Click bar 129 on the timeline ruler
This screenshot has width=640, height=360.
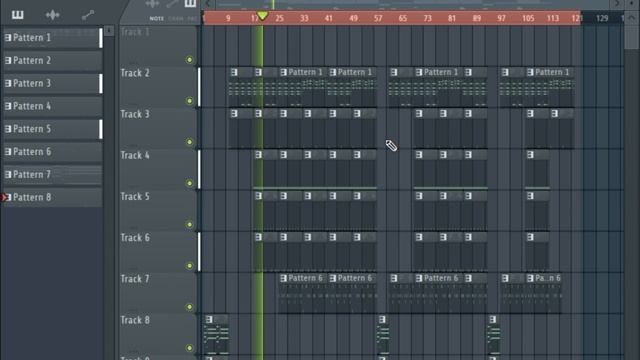point(602,18)
